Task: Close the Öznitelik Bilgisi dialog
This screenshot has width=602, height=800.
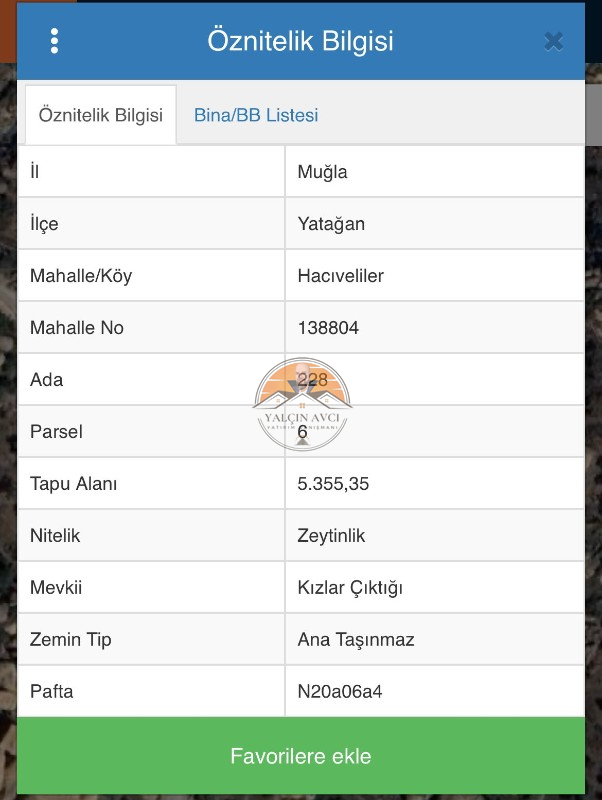Action: click(x=554, y=42)
